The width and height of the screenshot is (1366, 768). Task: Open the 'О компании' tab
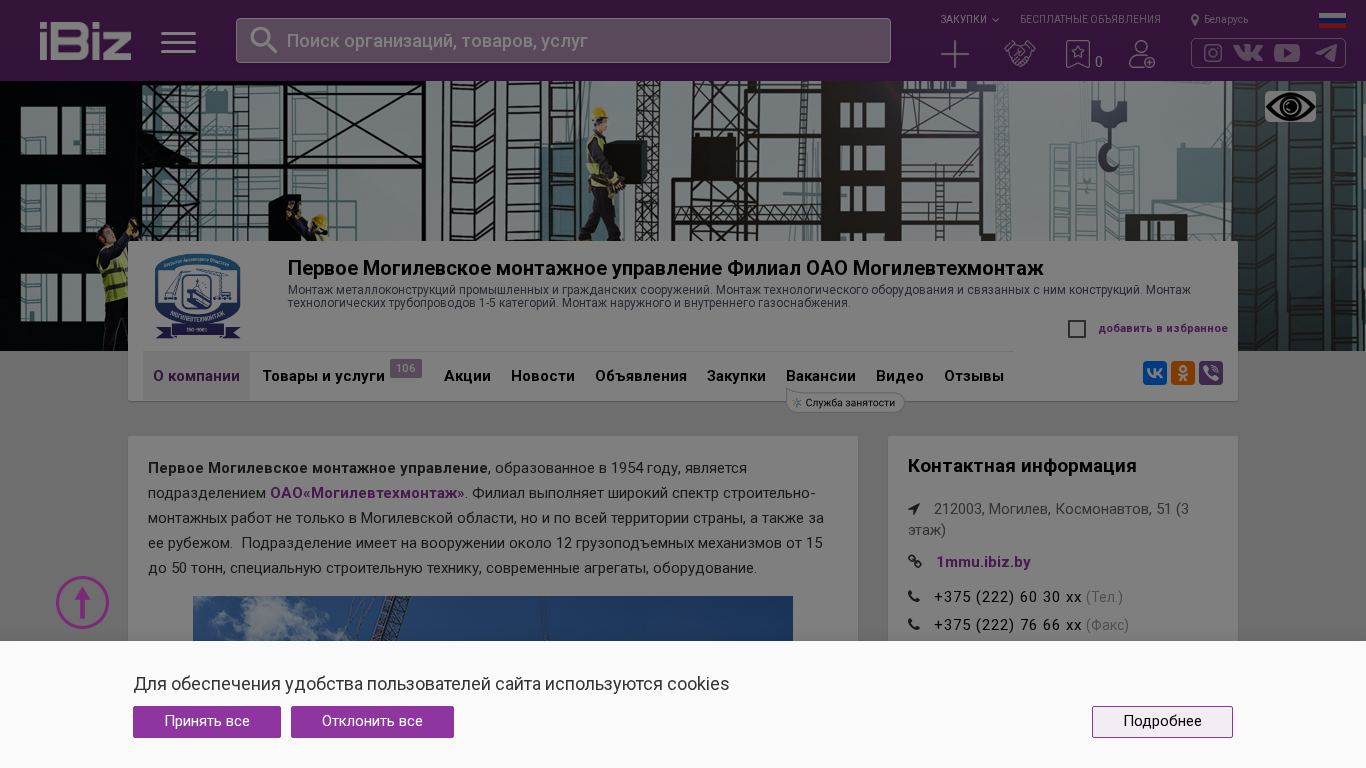[196, 376]
